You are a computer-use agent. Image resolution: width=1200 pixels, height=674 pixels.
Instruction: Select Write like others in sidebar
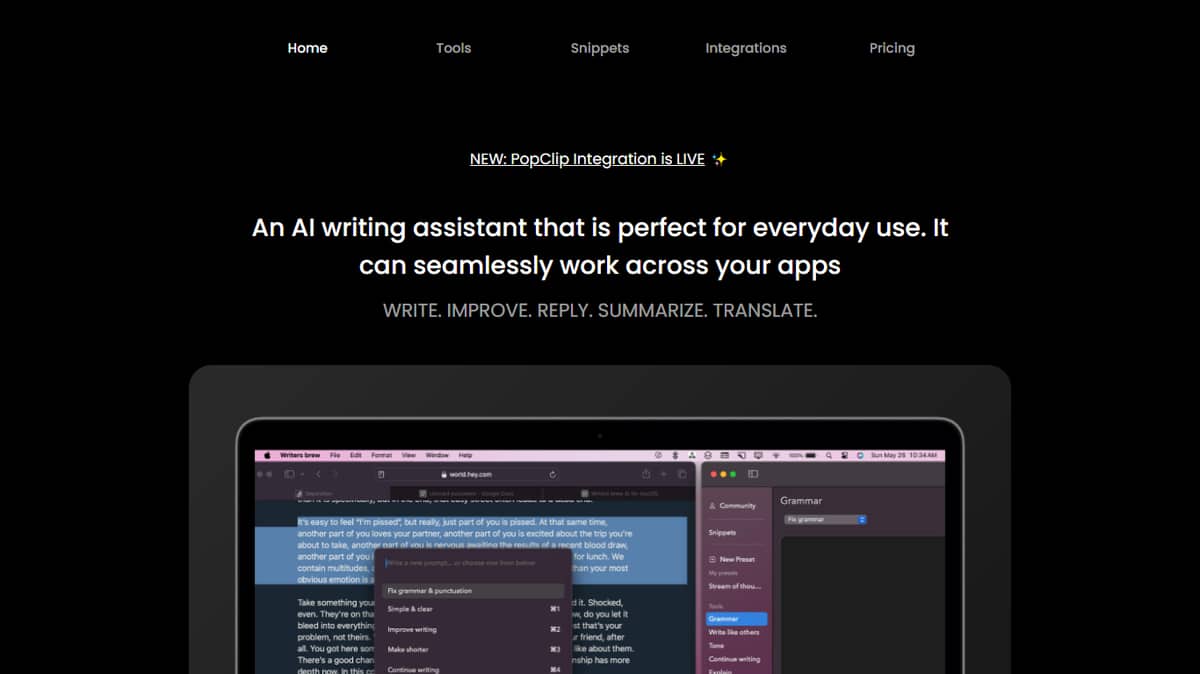click(x=734, y=632)
